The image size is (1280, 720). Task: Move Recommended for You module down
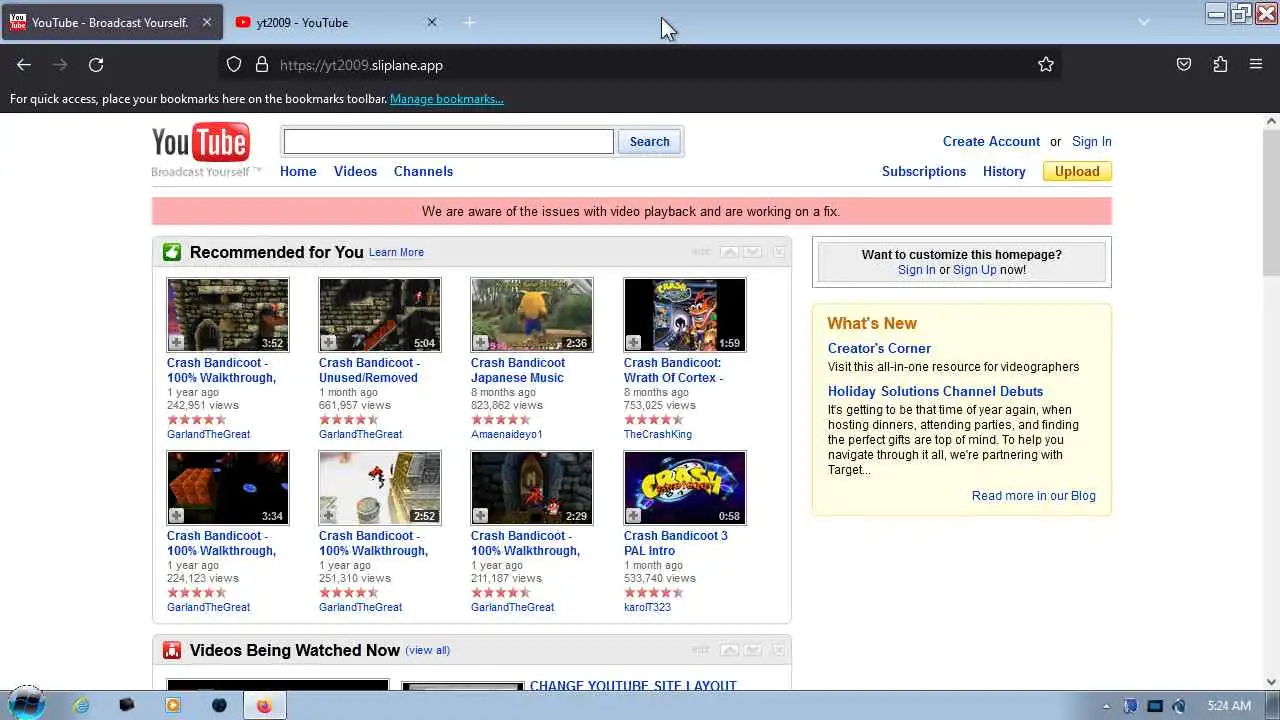pos(753,252)
